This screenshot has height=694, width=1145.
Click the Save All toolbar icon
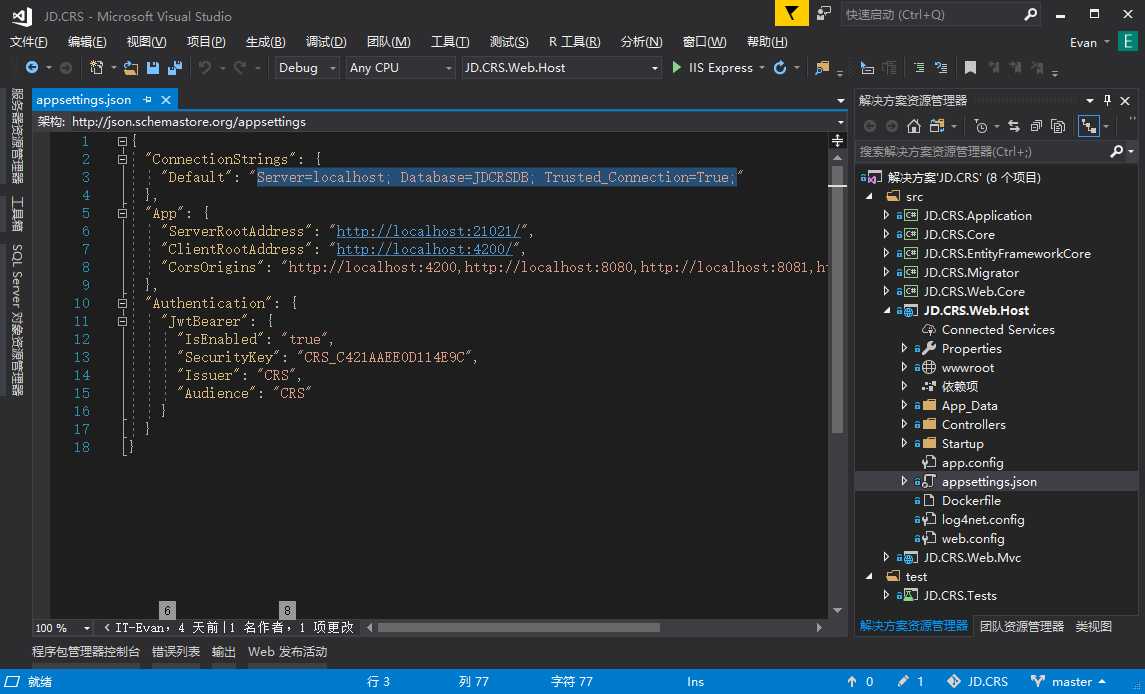click(x=175, y=67)
